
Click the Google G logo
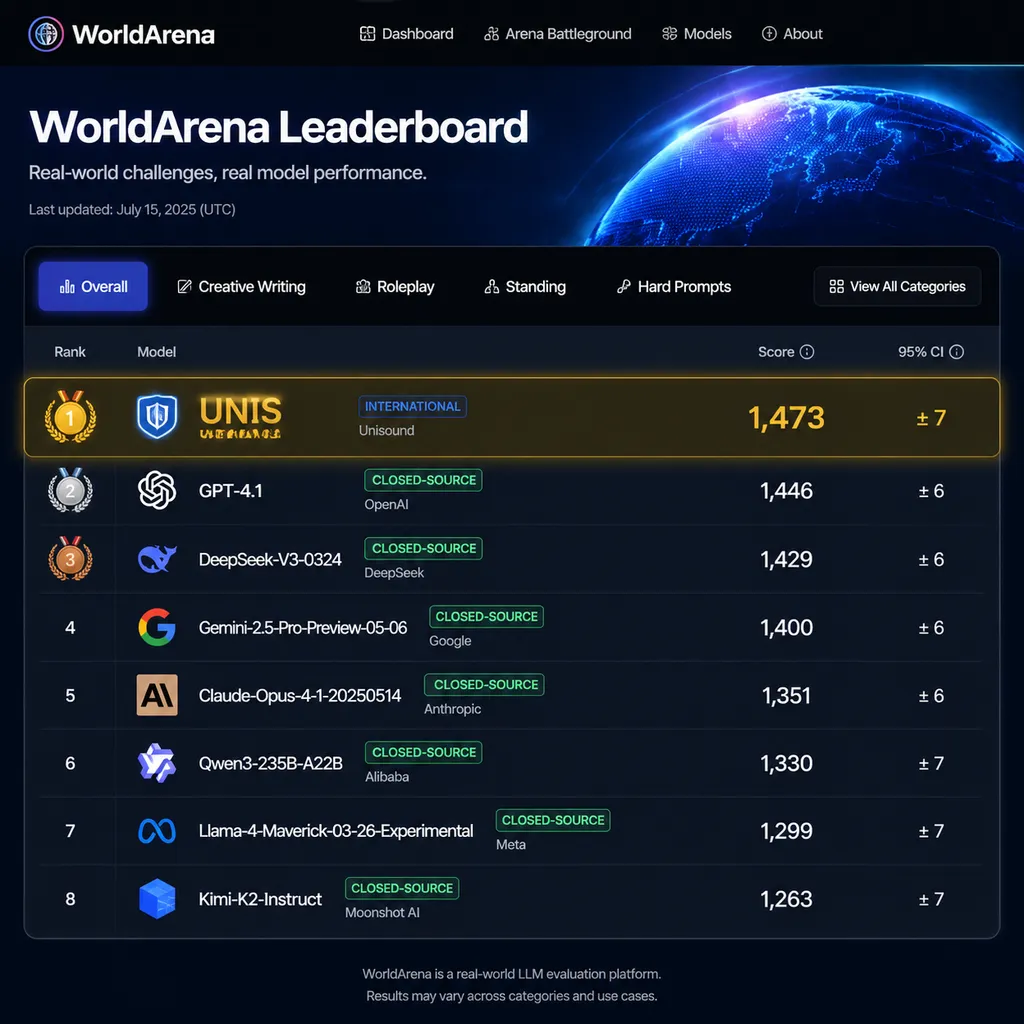157,627
